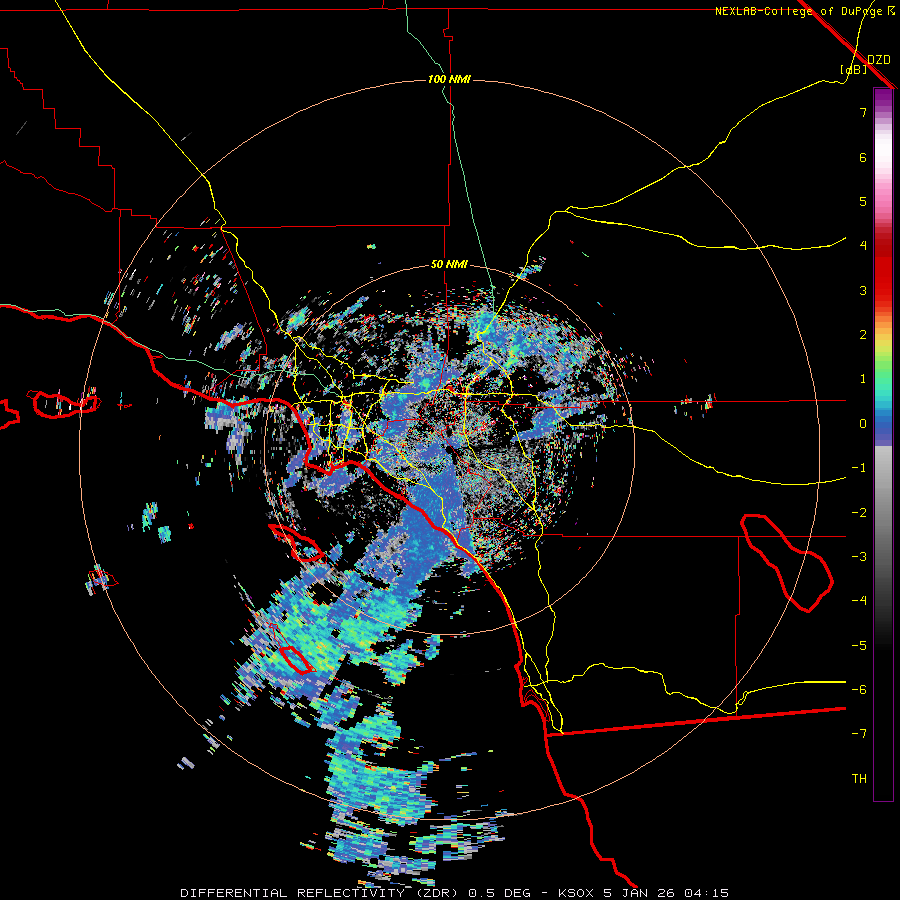Image resolution: width=900 pixels, height=900 pixels.
Task: Click the scale value -3
Action: click(x=859, y=557)
